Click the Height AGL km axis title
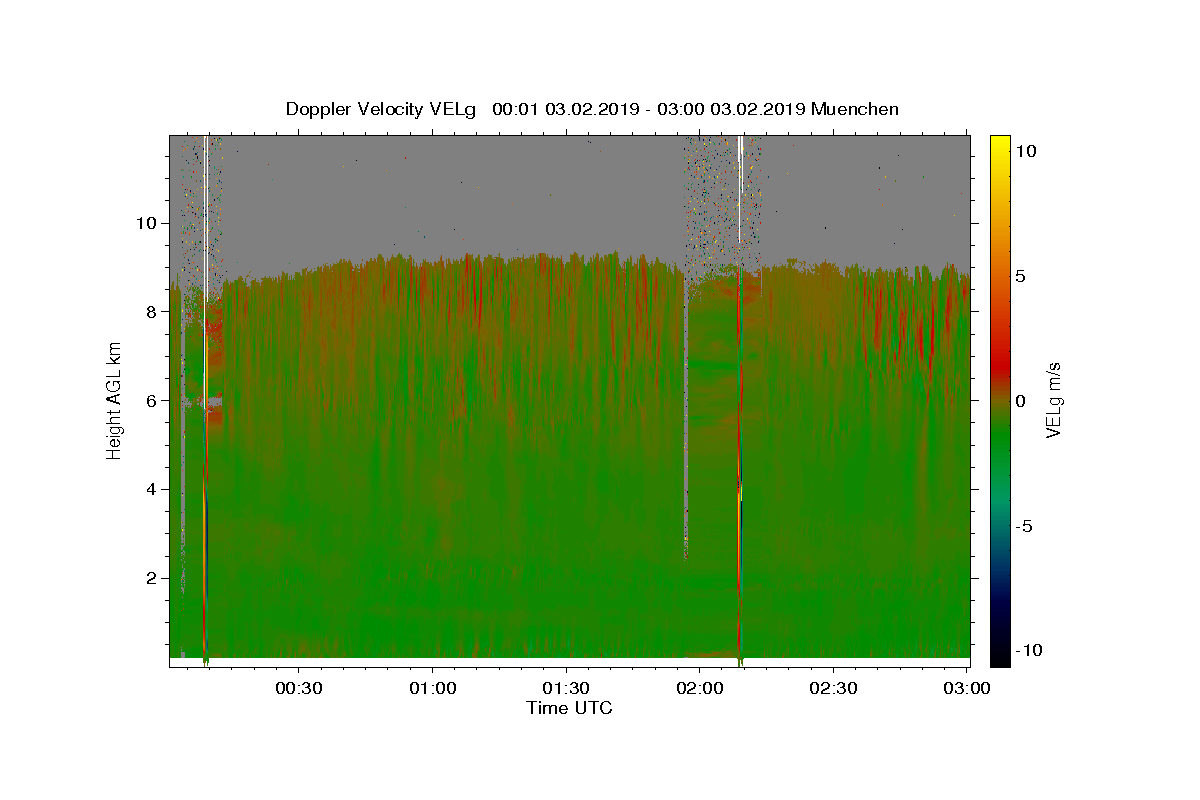This screenshot has width=1200, height=800. coord(114,400)
